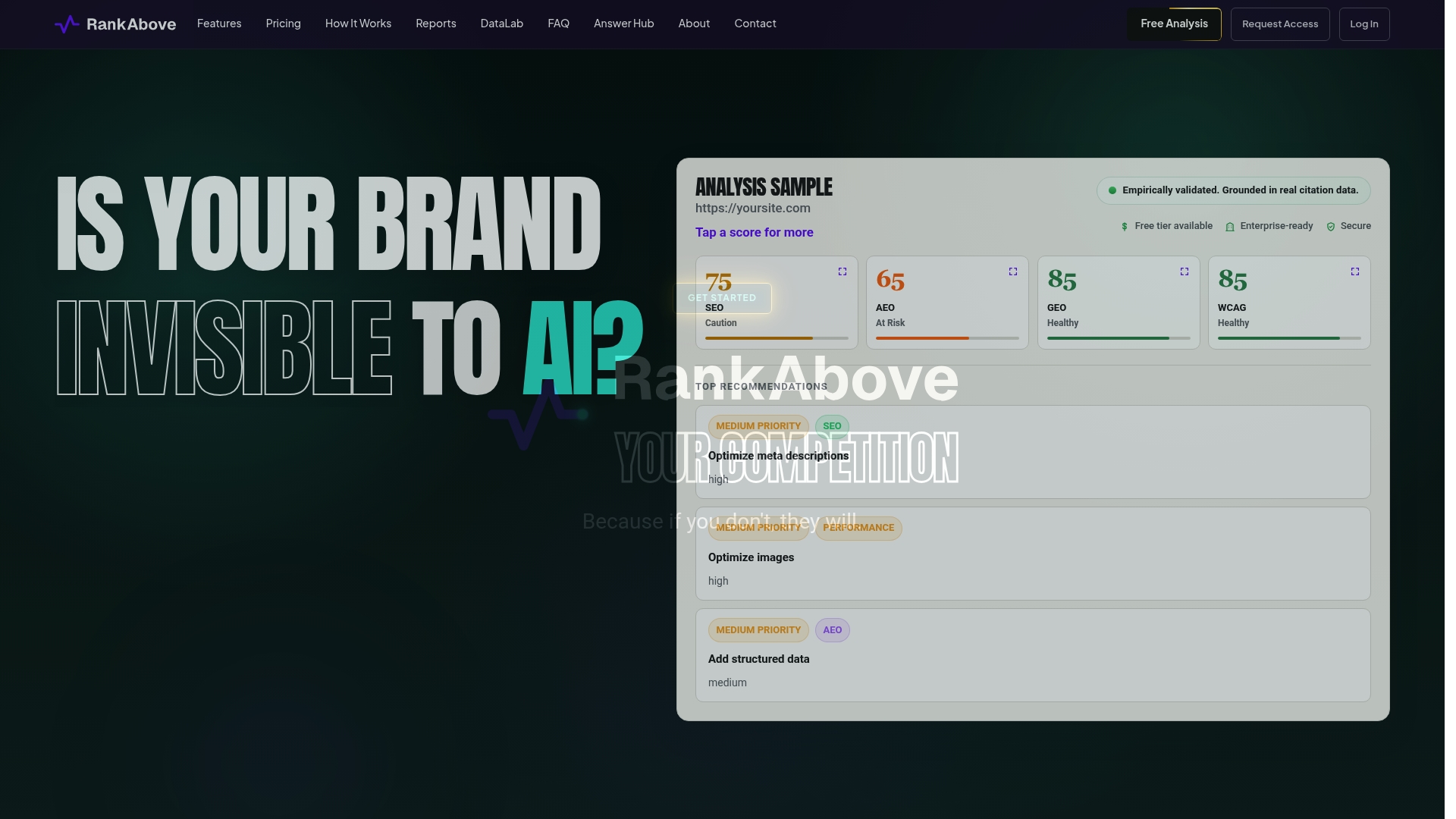The width and height of the screenshot is (1456, 819).
Task: Click the Log In button
Action: pyautogui.click(x=1364, y=24)
